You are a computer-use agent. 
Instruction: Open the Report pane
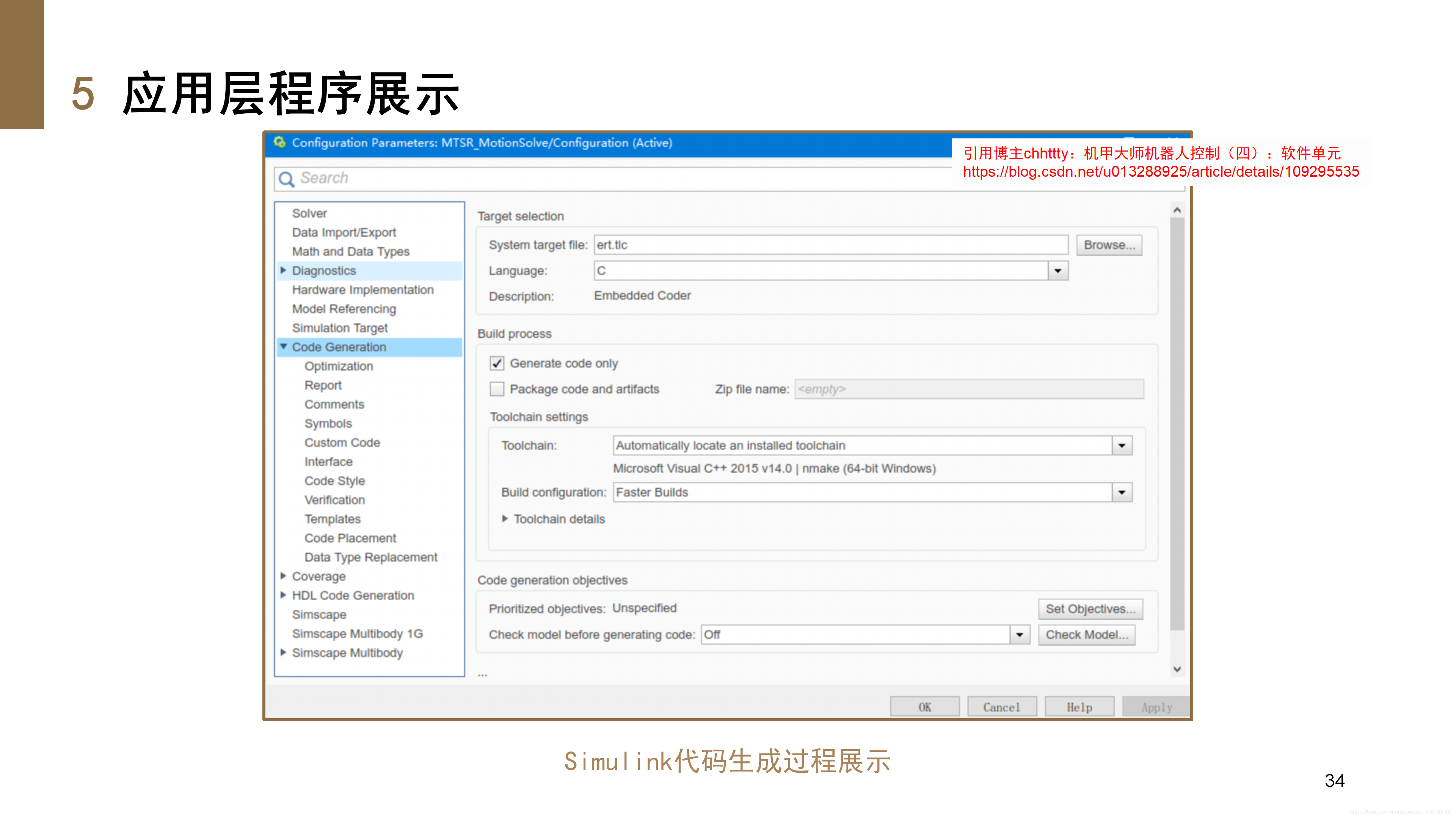click(323, 386)
